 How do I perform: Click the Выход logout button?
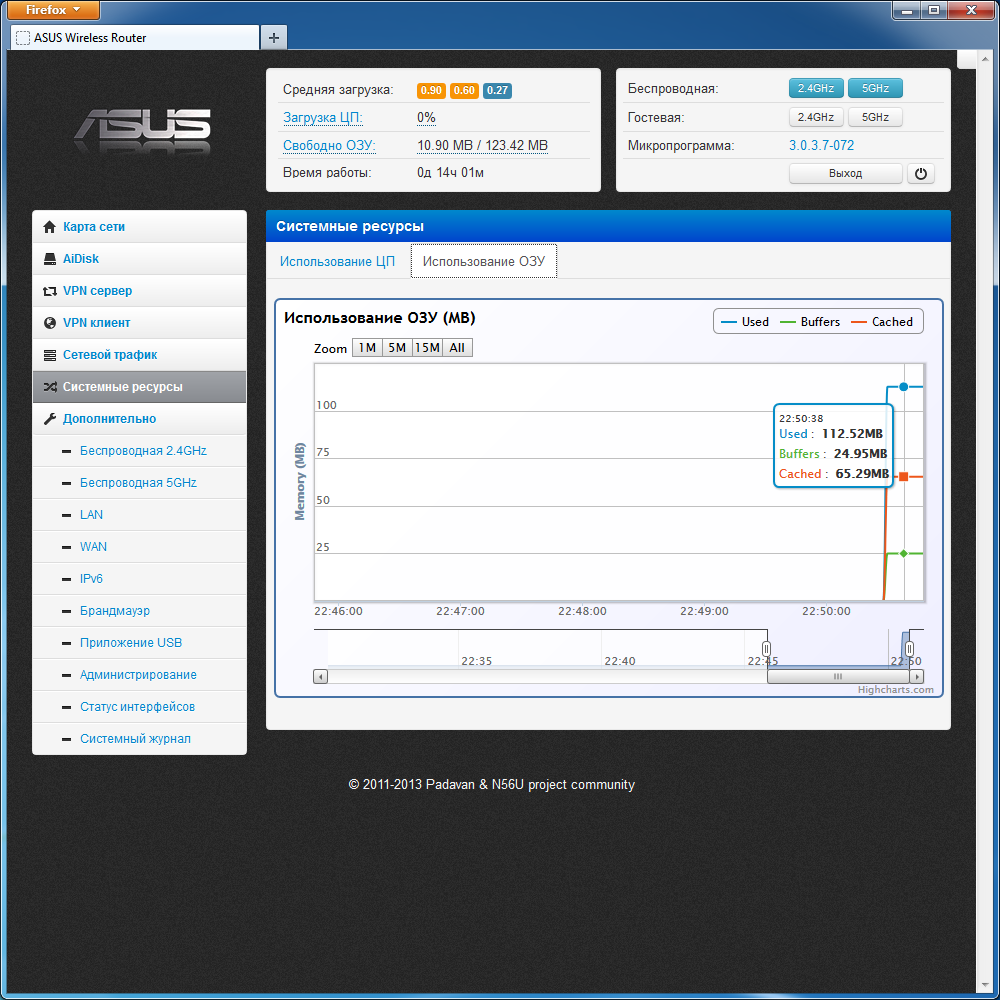pos(845,173)
